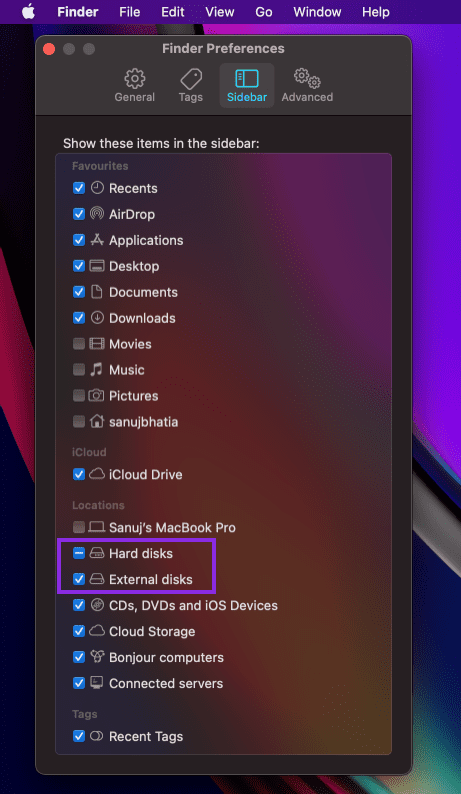Enable the Movies checkbox
The image size is (461, 794).
click(79, 344)
